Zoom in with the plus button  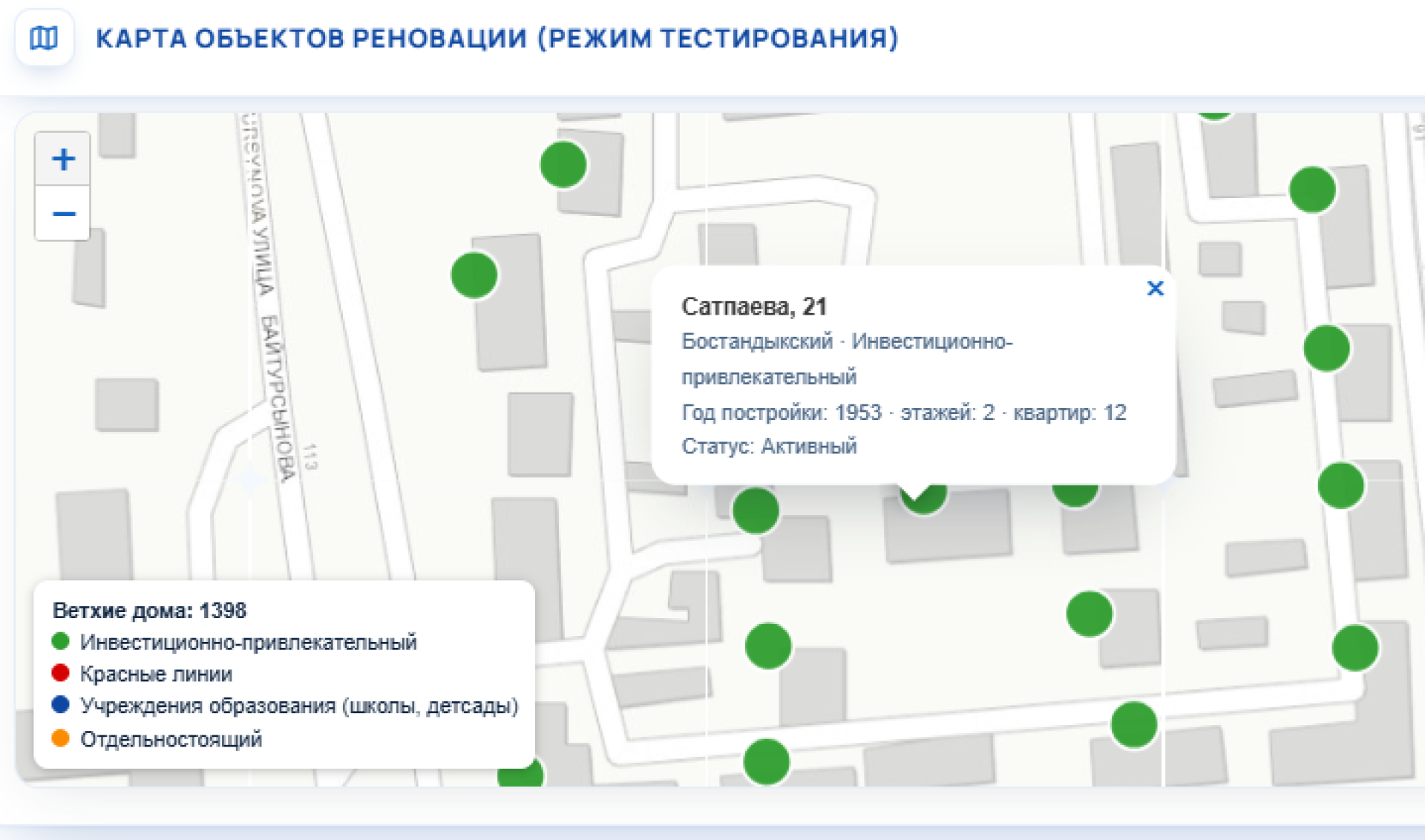[63, 159]
